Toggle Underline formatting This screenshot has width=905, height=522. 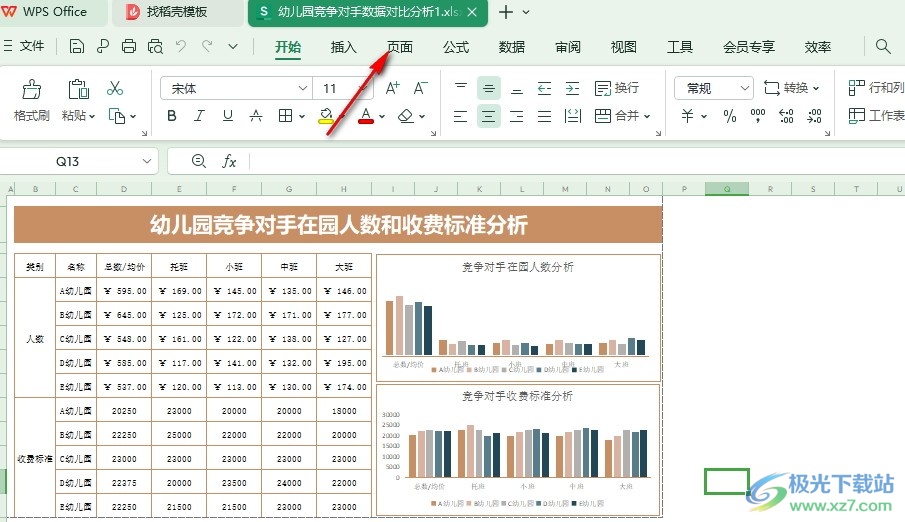(x=227, y=116)
